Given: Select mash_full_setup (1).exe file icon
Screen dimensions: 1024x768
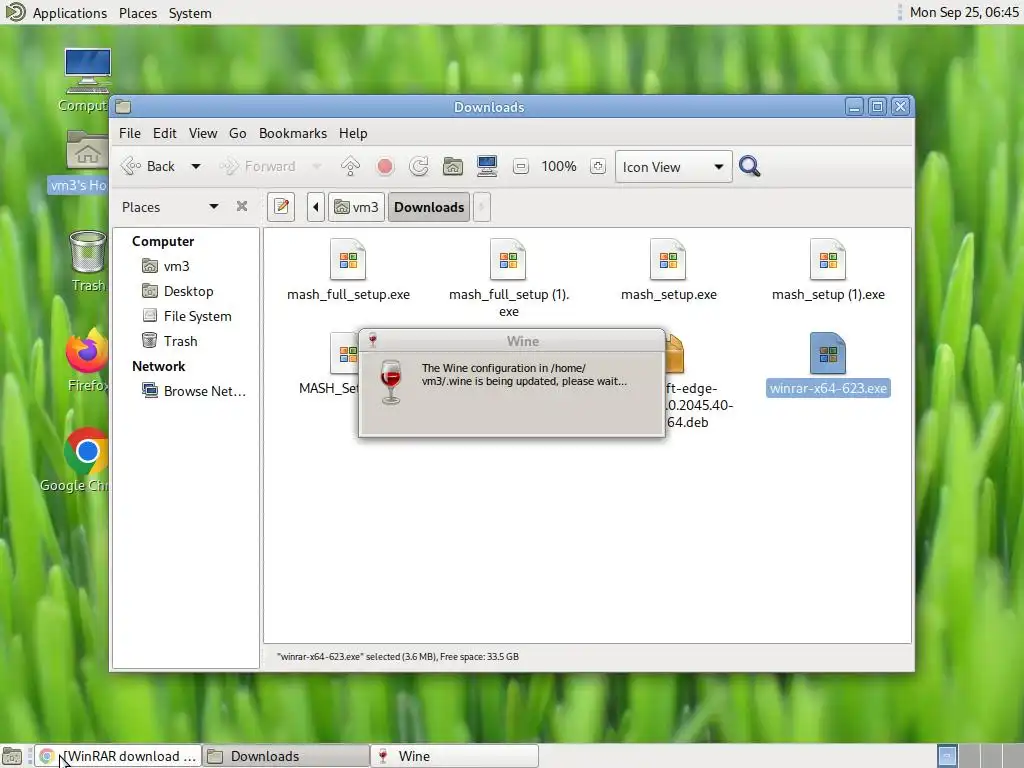Looking at the screenshot, I should click(508, 260).
